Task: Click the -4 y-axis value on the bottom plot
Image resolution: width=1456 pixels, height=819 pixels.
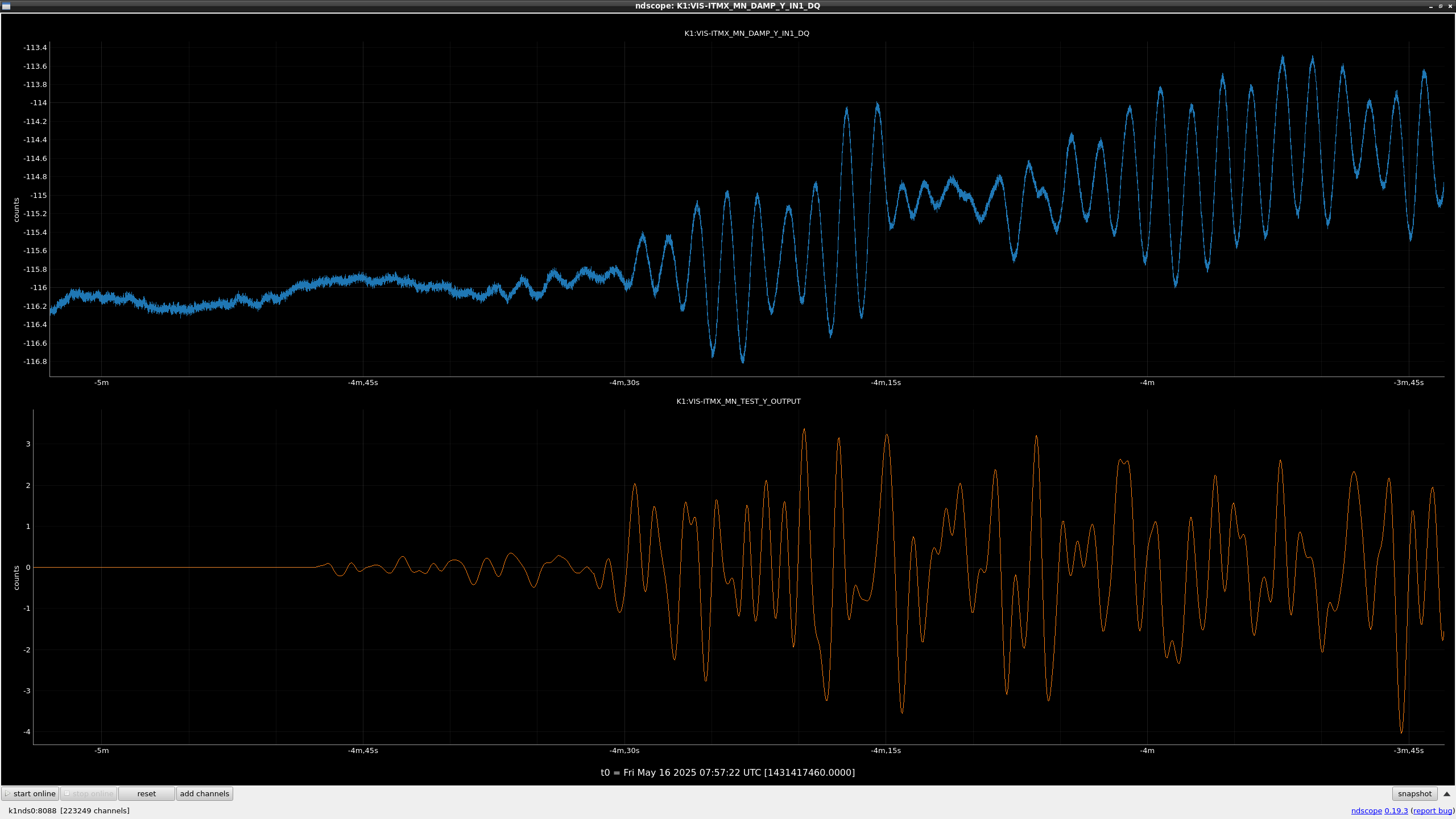Action: coord(27,732)
